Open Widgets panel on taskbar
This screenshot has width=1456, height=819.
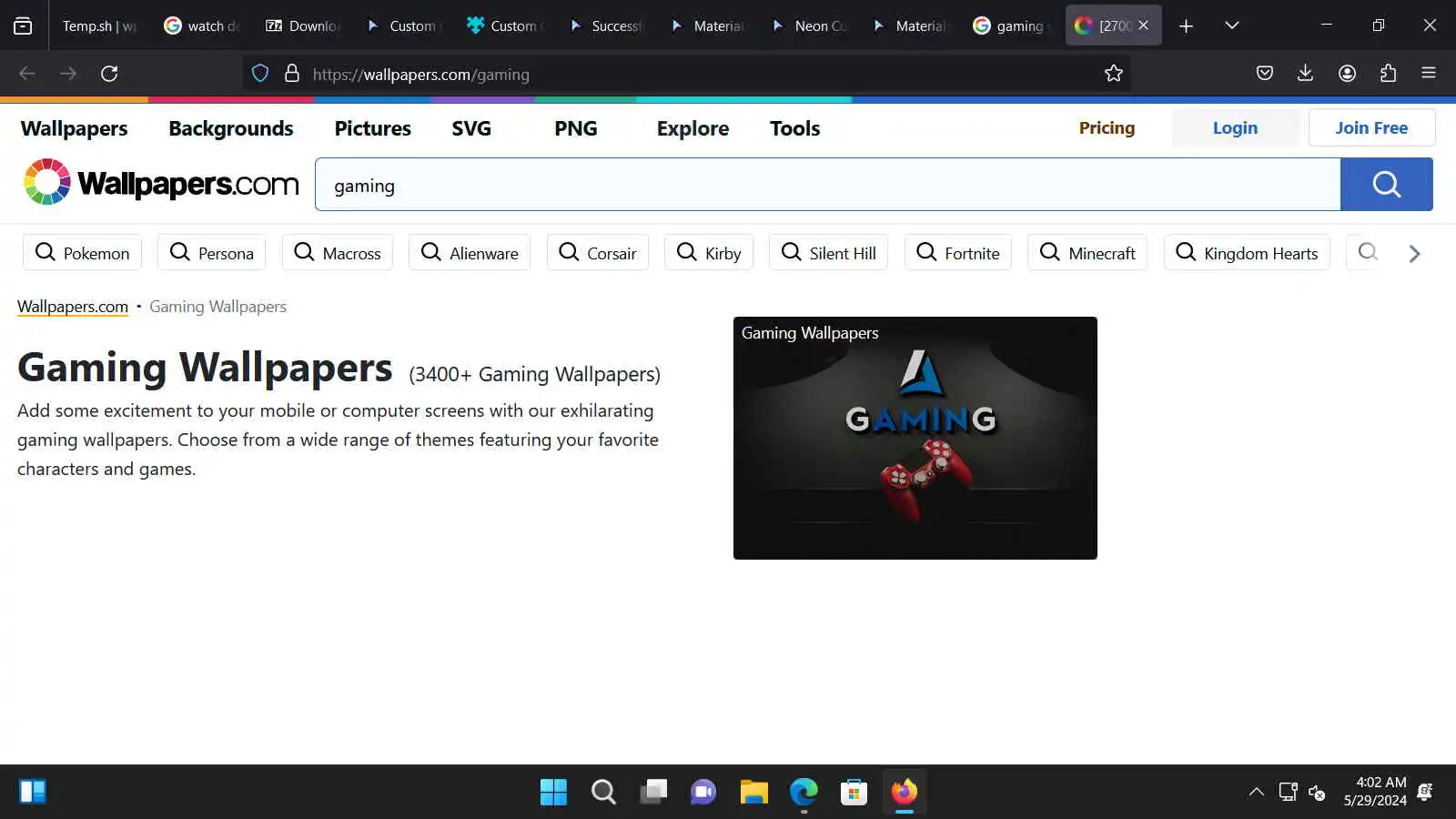coord(33,792)
